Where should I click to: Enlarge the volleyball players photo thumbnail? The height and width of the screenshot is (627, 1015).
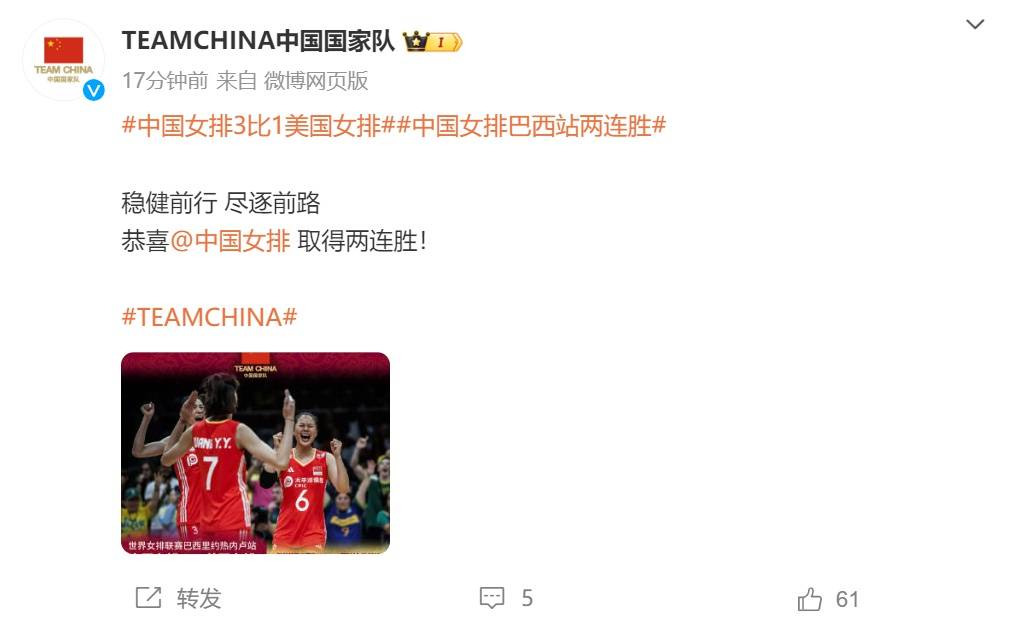click(x=255, y=453)
